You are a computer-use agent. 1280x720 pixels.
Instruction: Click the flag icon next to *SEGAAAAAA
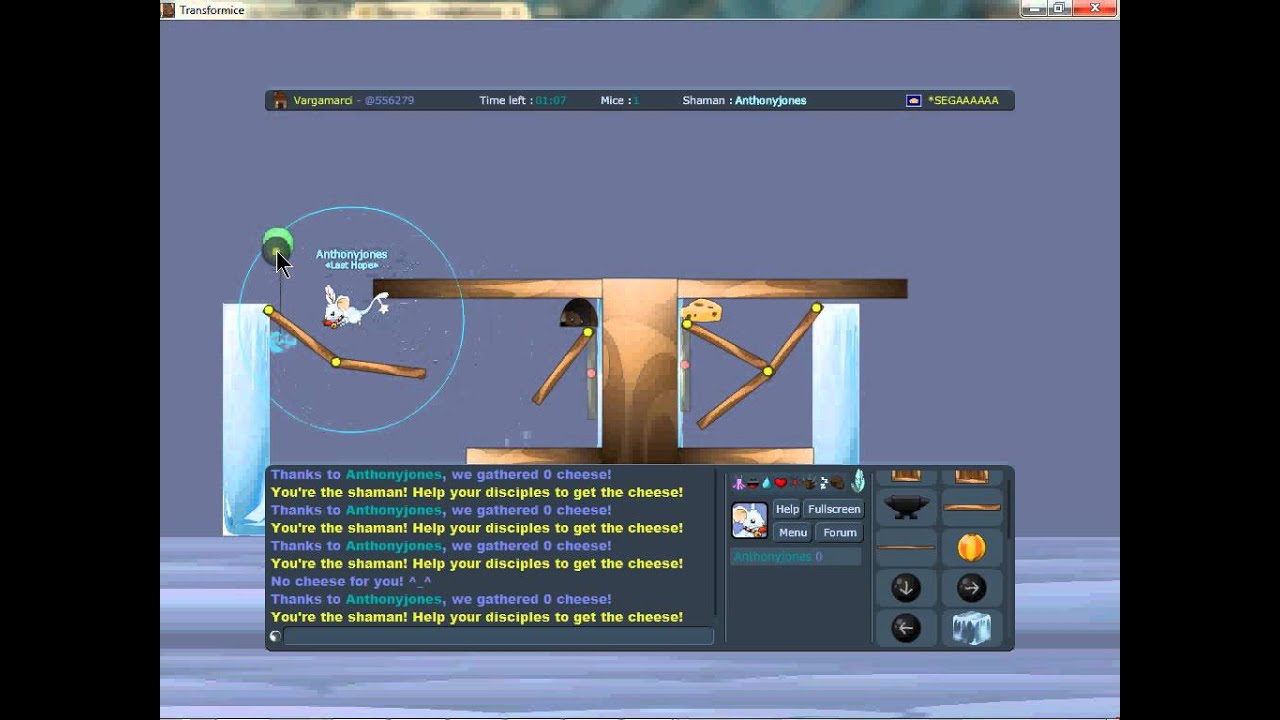click(x=913, y=100)
